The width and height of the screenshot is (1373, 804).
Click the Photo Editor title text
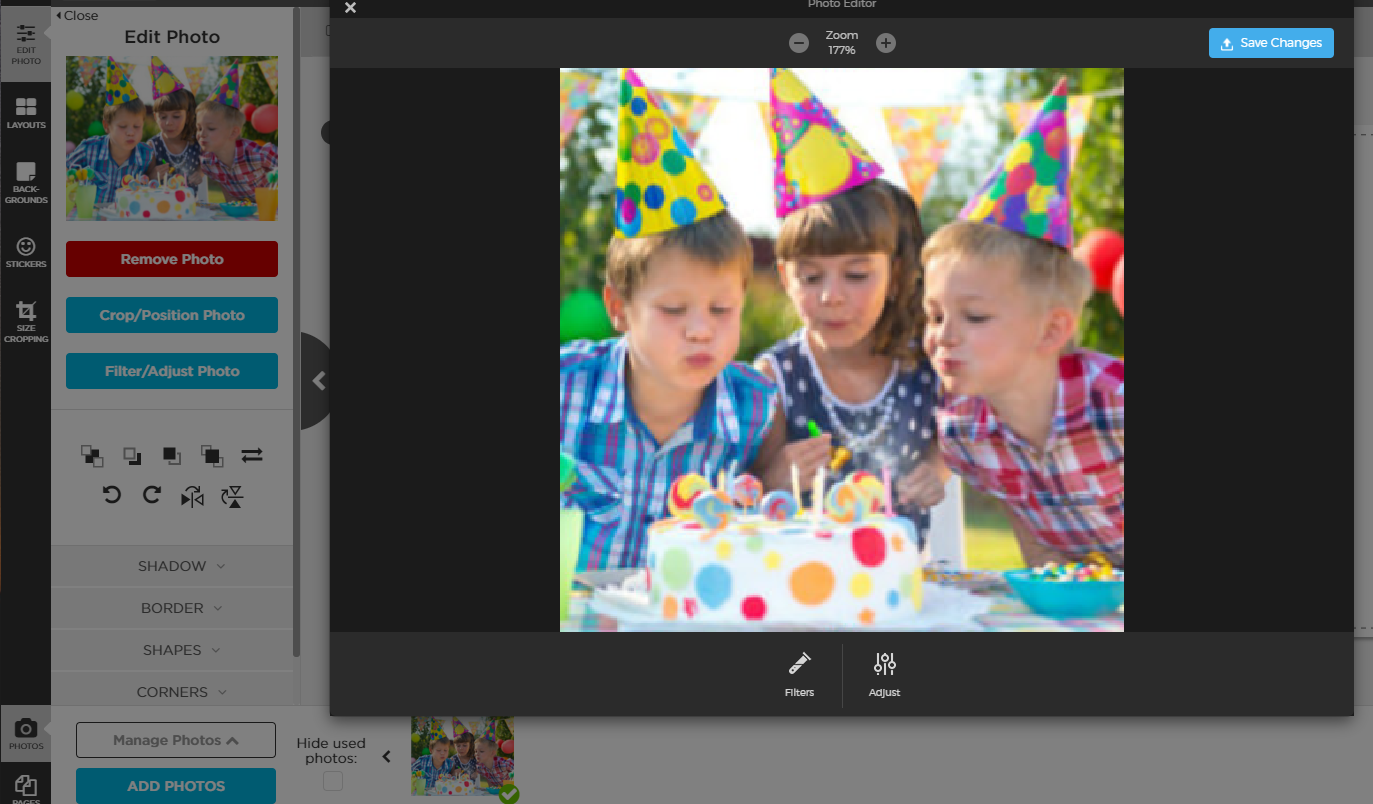842,4
